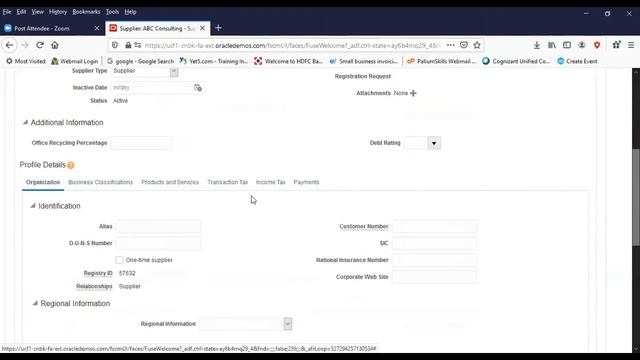
Task: Open the gift what's new icon
Action: 616,45
